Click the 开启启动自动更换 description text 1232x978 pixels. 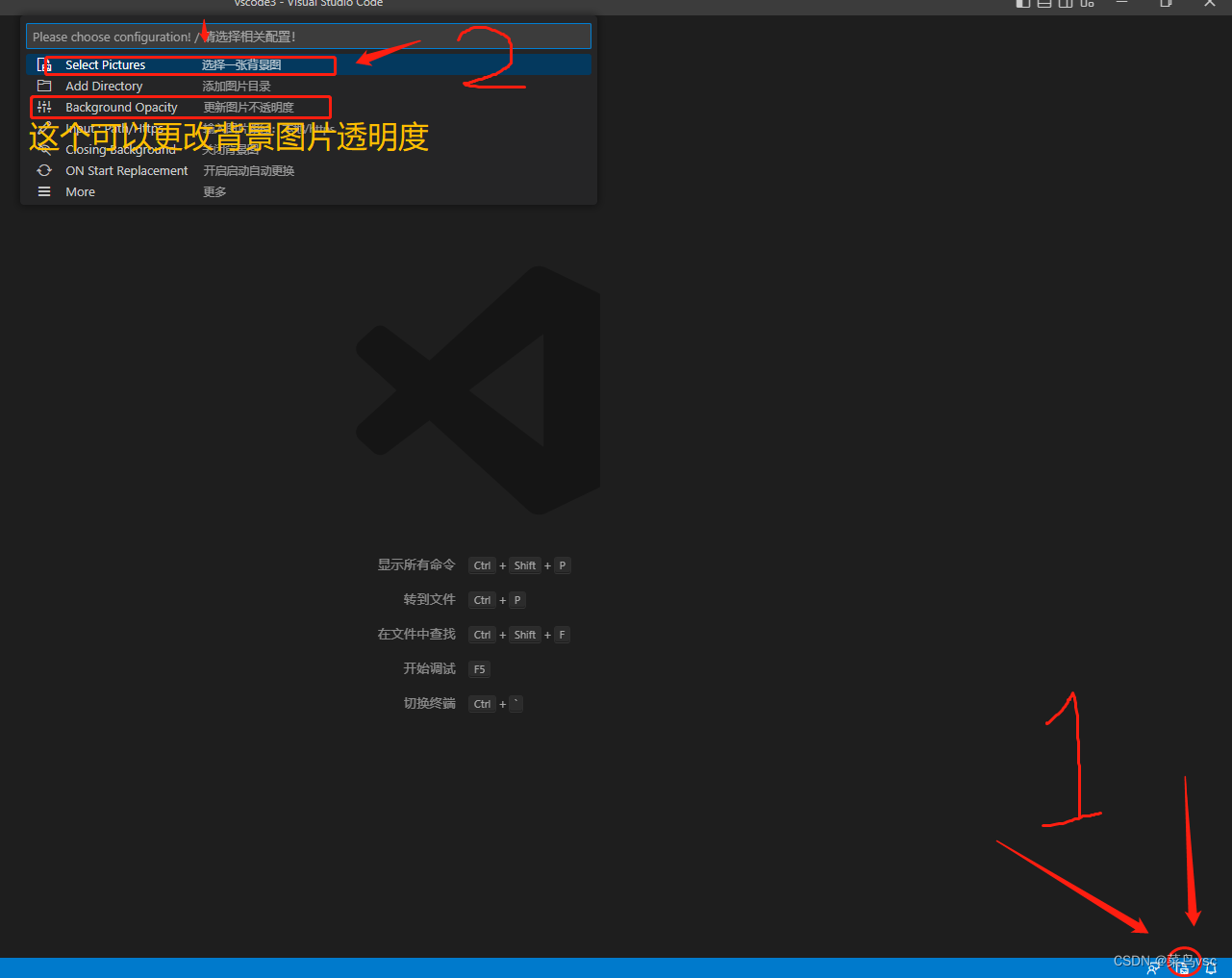[249, 170]
